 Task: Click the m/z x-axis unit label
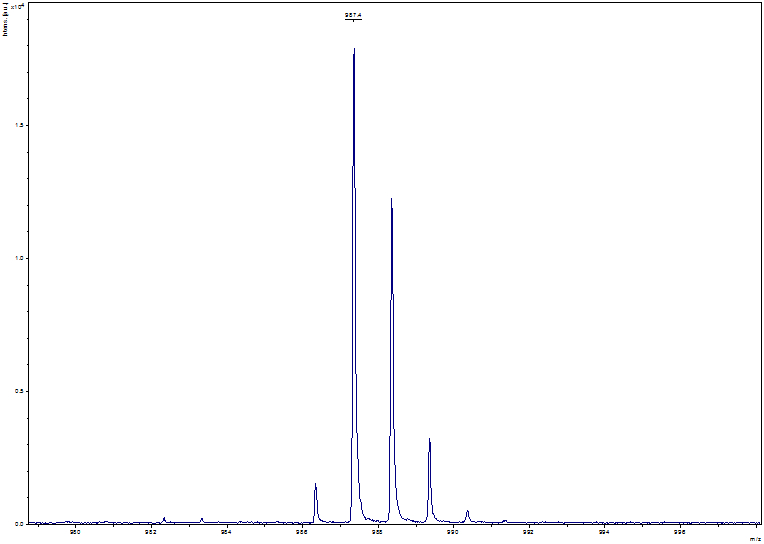click(750, 535)
